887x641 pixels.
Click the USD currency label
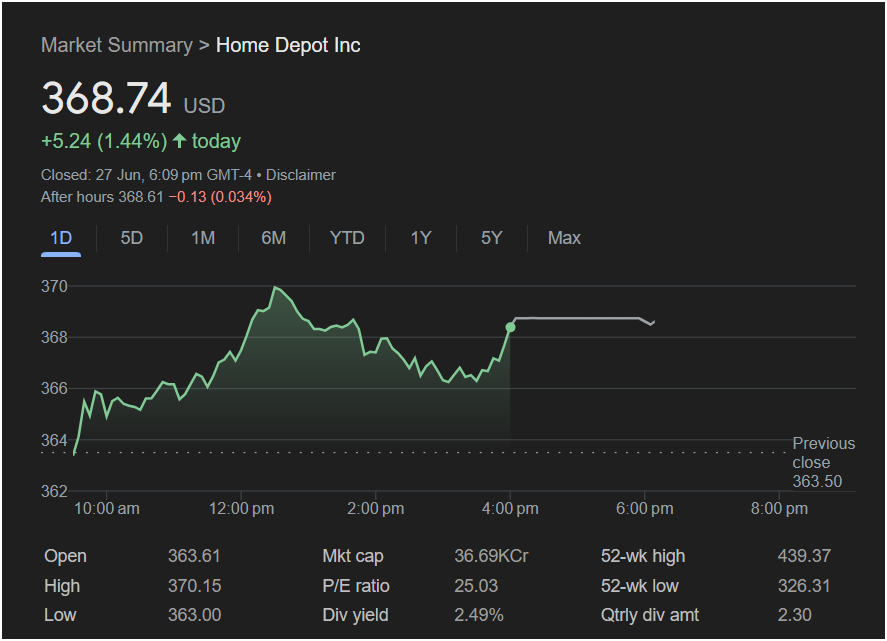(204, 106)
